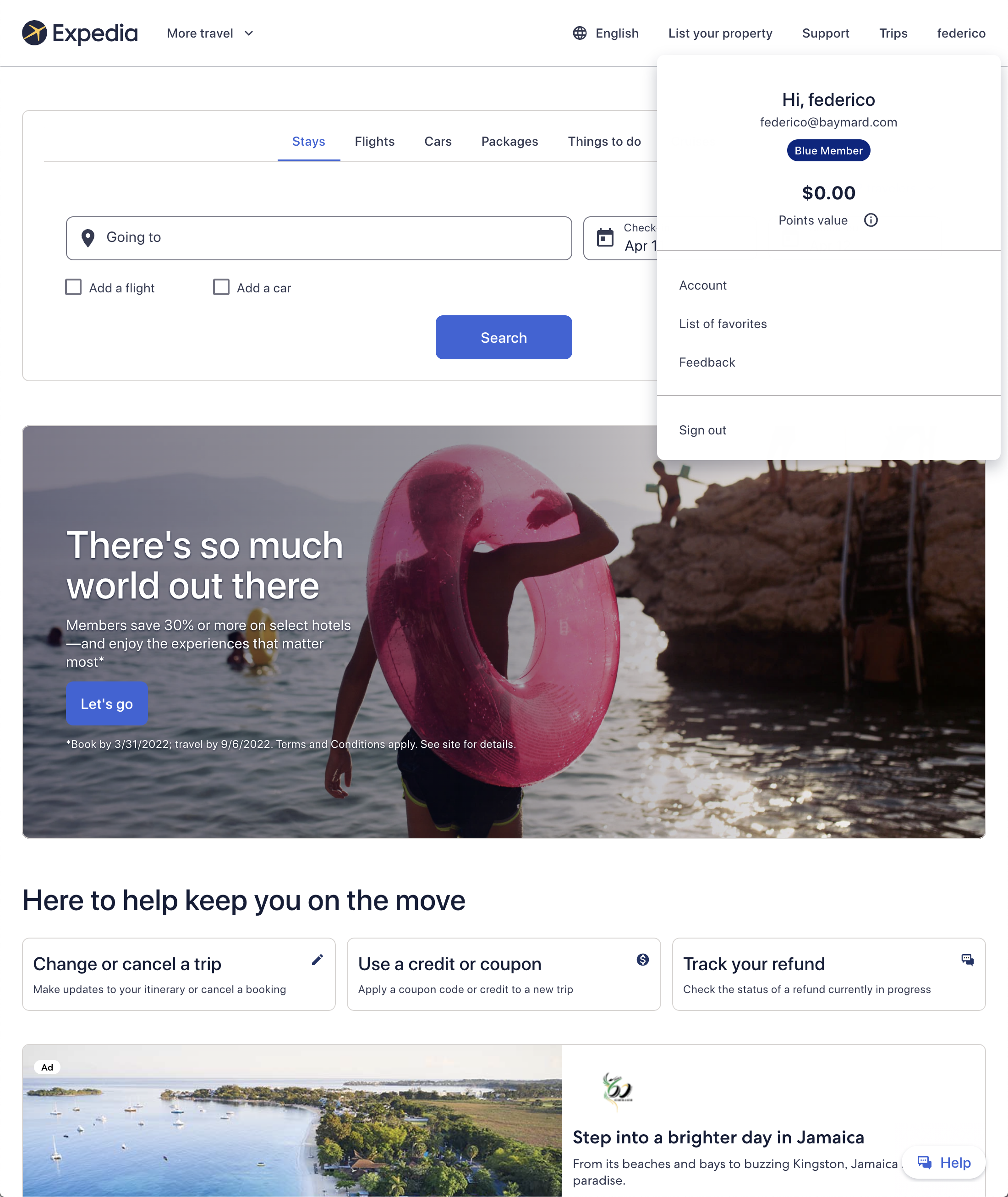Click the globe language icon
1008x1197 pixels.
click(580, 33)
